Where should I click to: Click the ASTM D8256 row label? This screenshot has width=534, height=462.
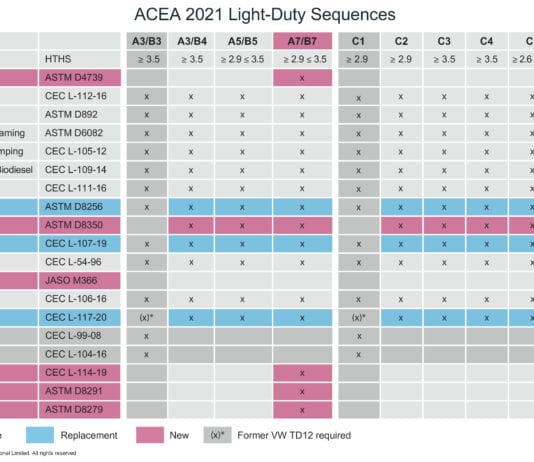[80, 207]
